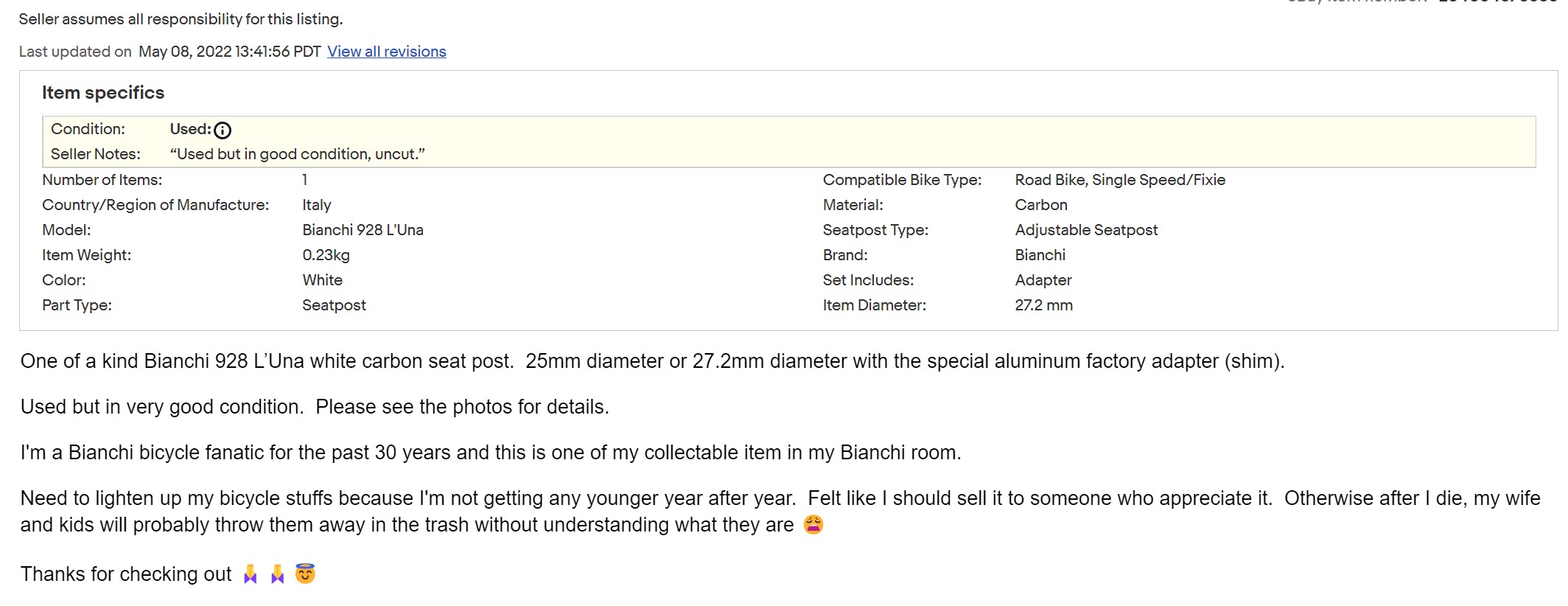This screenshot has width=1568, height=606.
Task: Click the info icon beside Used condition
Action: (223, 130)
